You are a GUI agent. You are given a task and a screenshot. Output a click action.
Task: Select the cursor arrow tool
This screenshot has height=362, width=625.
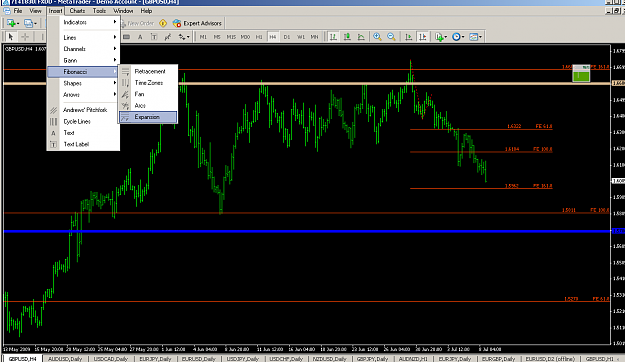coord(11,37)
